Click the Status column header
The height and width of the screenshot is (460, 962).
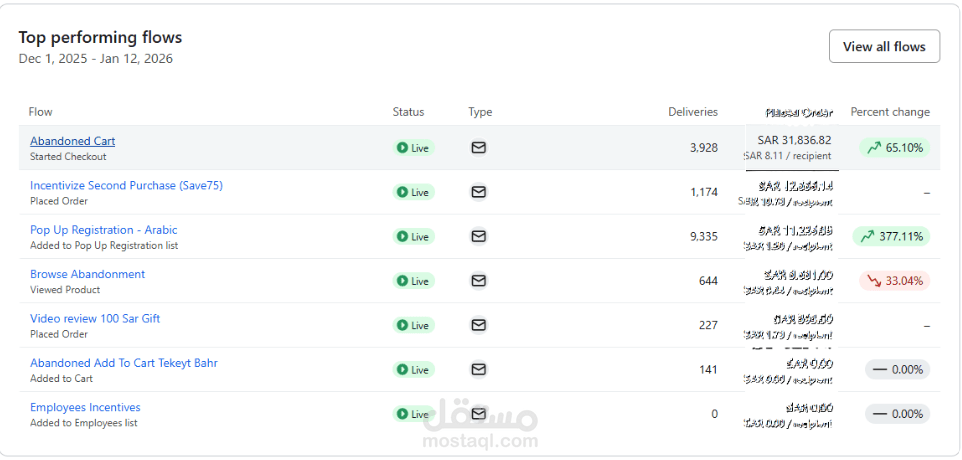(408, 112)
